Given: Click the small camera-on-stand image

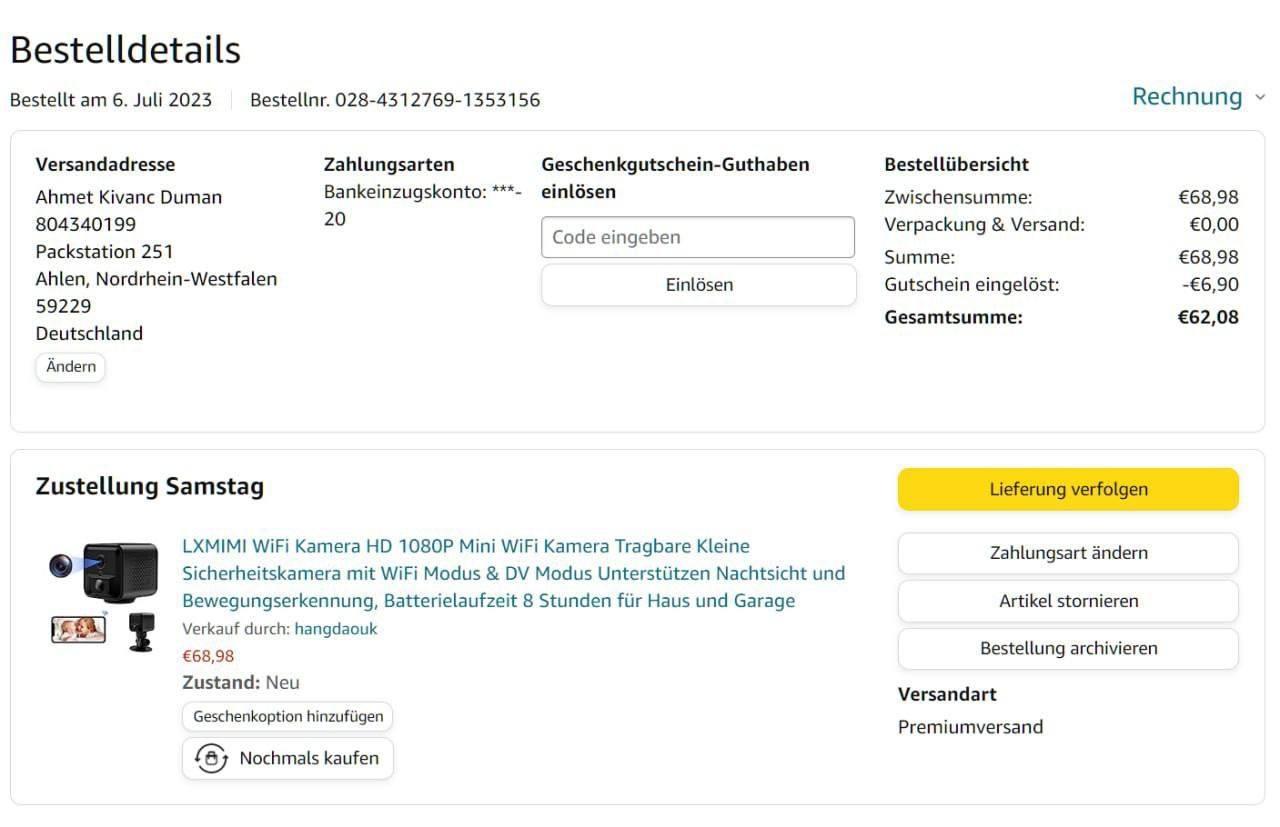Looking at the screenshot, I should (142, 632).
